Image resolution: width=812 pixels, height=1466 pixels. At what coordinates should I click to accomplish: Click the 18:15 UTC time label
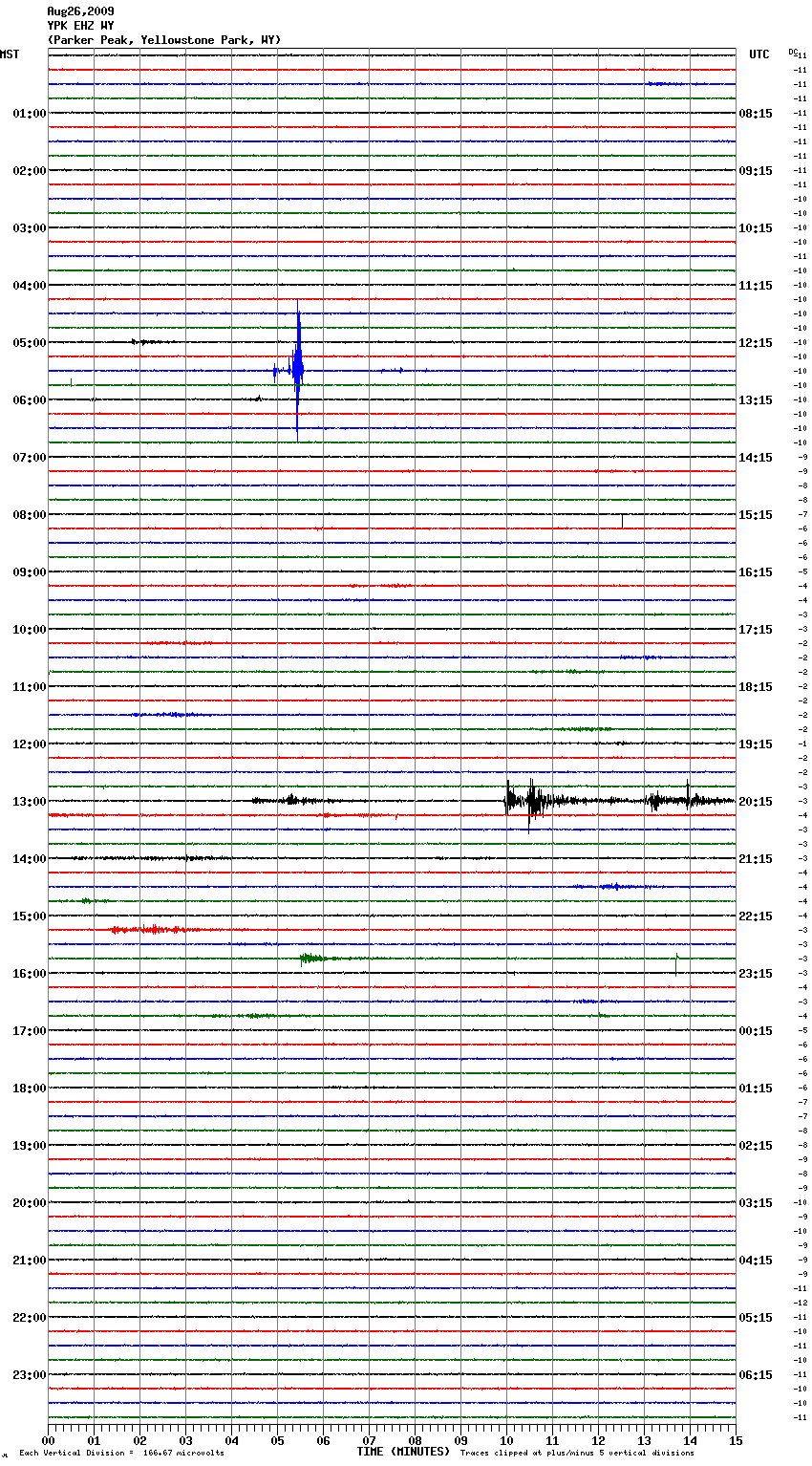pos(756,687)
